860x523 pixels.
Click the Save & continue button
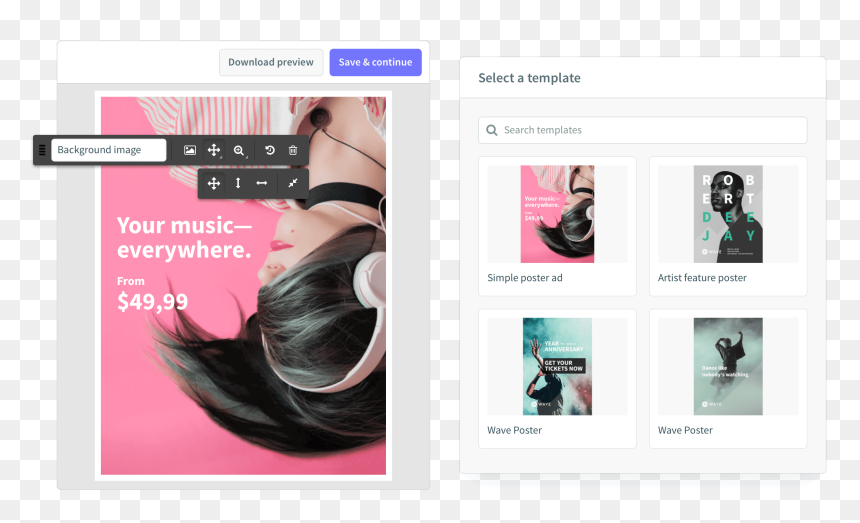pyautogui.click(x=376, y=62)
